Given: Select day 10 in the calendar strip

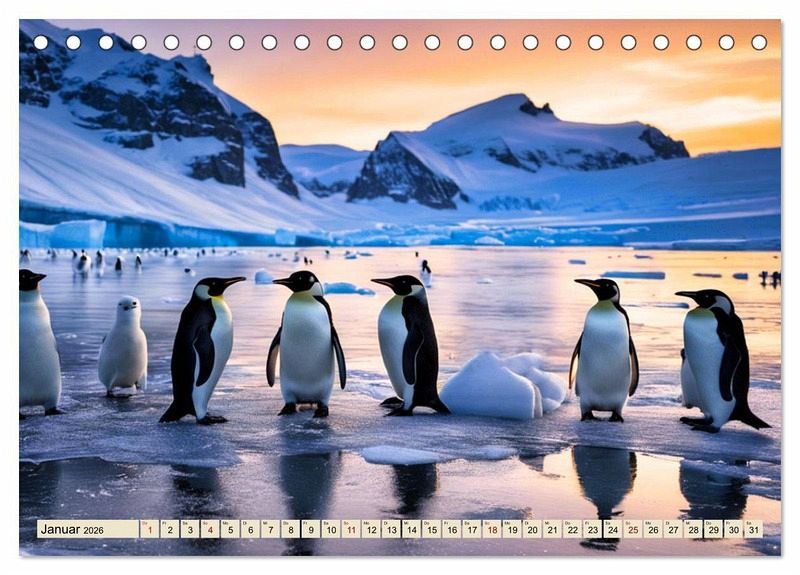Looking at the screenshot, I should click(331, 529).
